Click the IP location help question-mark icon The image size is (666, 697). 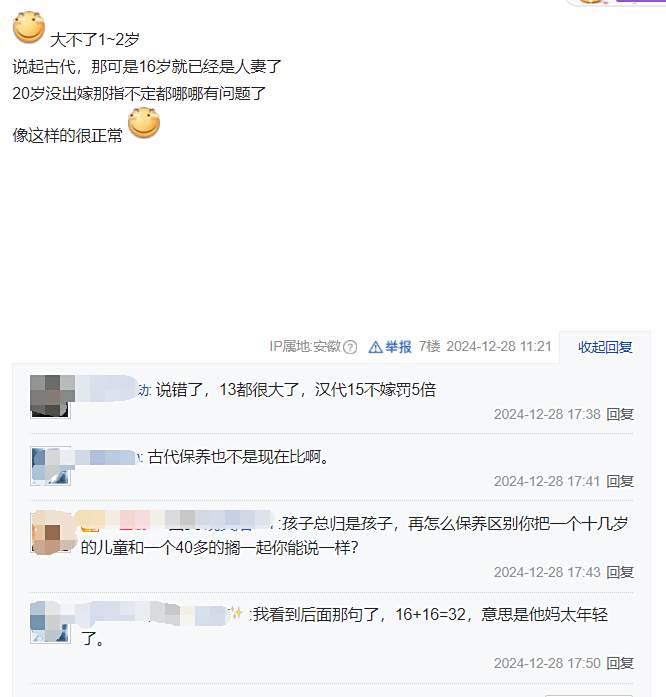[350, 347]
